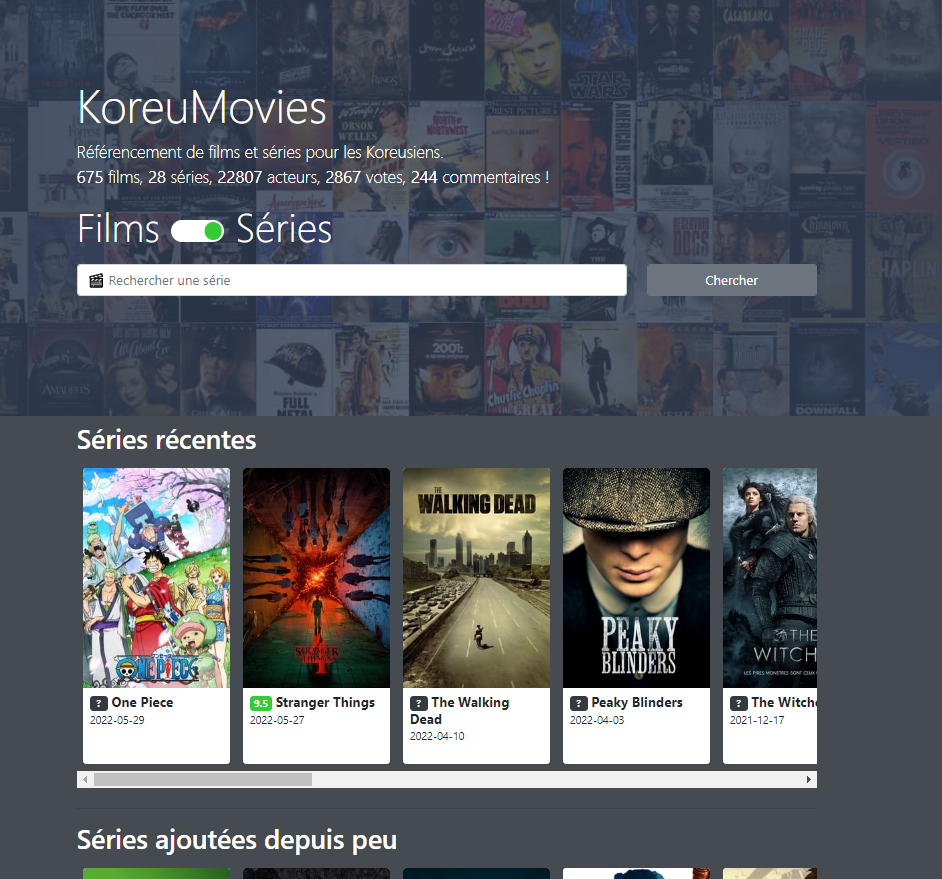This screenshot has height=879, width=942.
Task: Select The Walking Dead poster image
Action: click(x=476, y=578)
